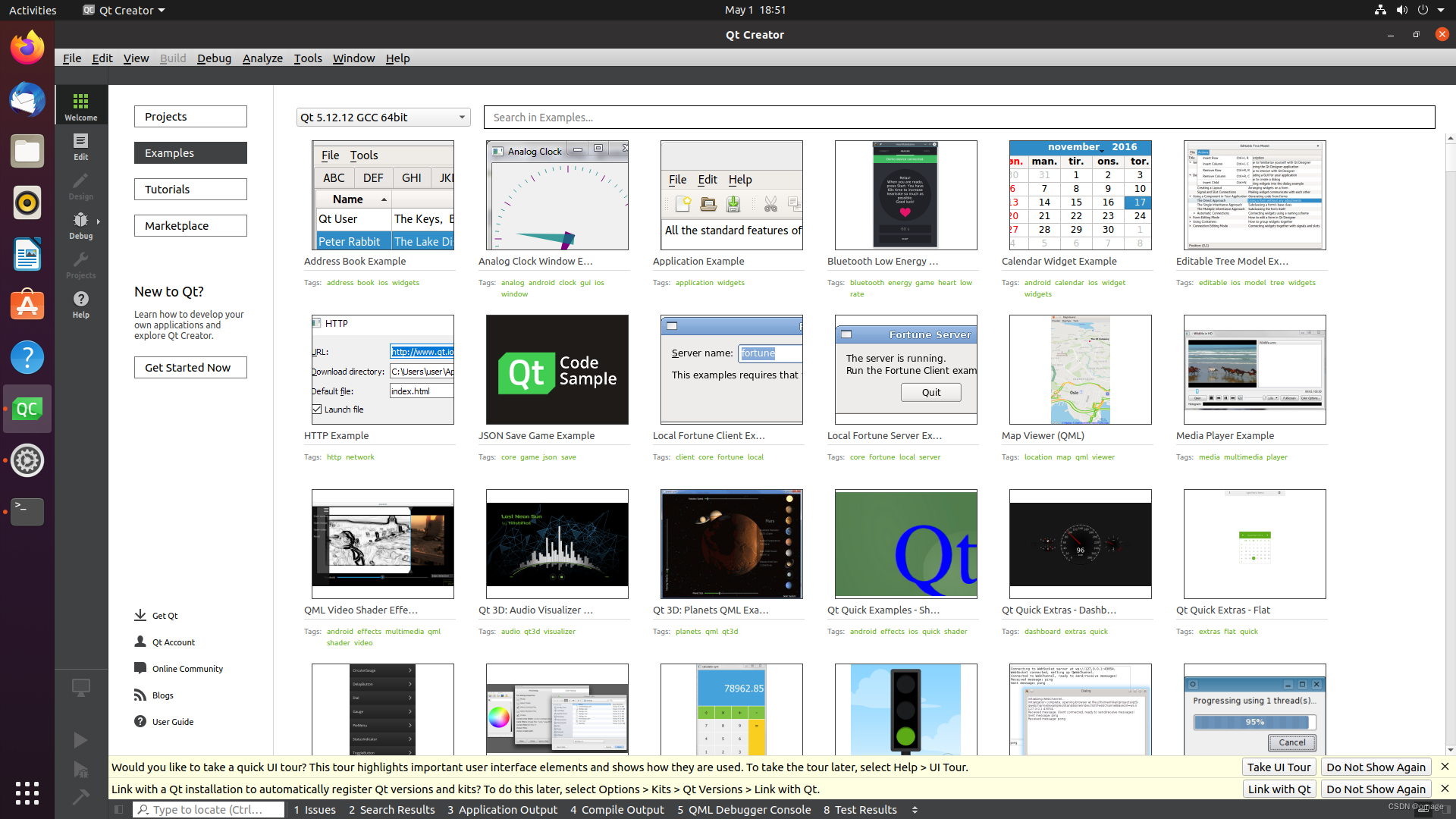1456x819 pixels.
Task: Open the Debug menu
Action: pos(214,58)
